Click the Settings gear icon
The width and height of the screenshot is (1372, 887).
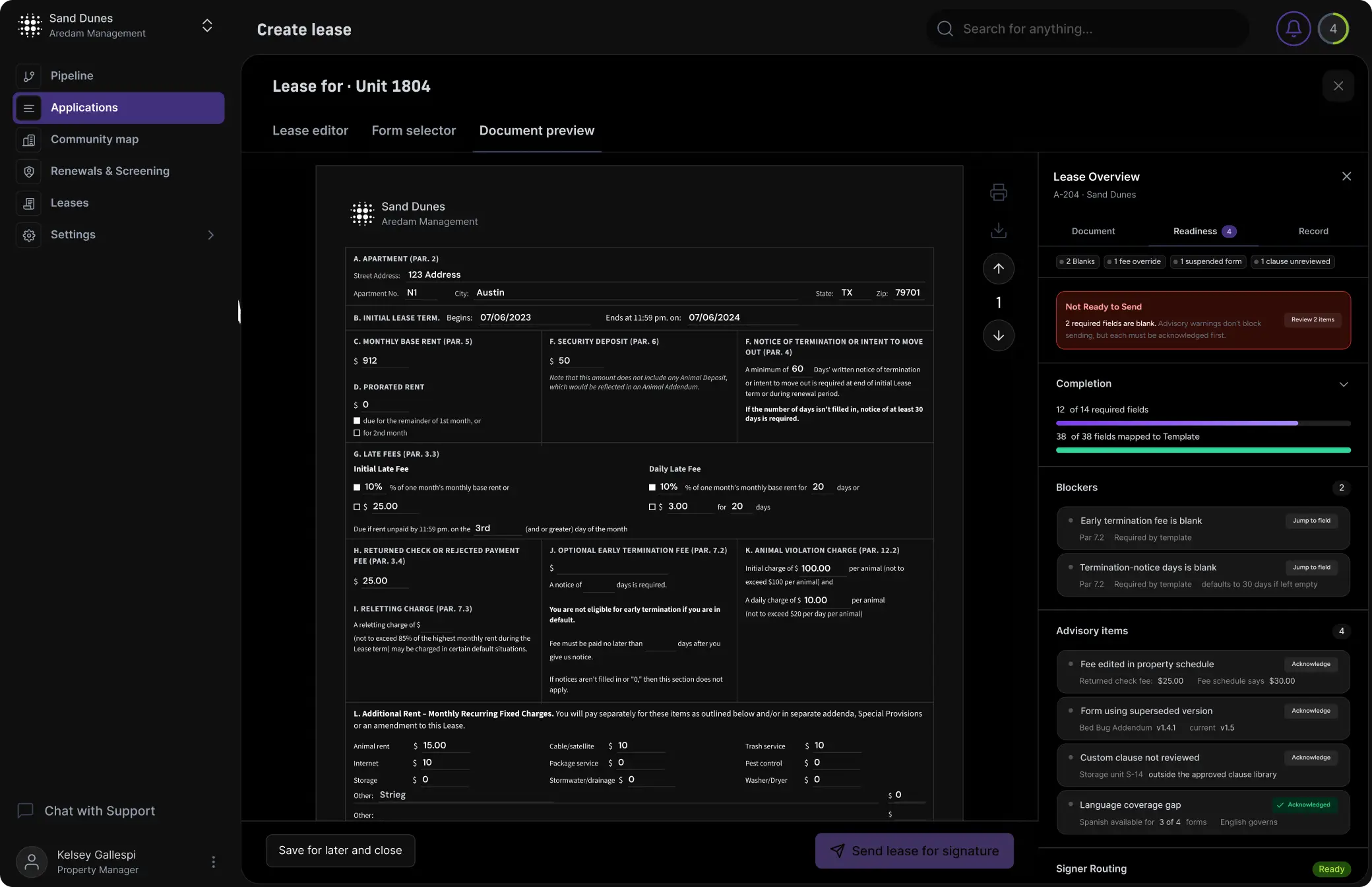pos(29,234)
